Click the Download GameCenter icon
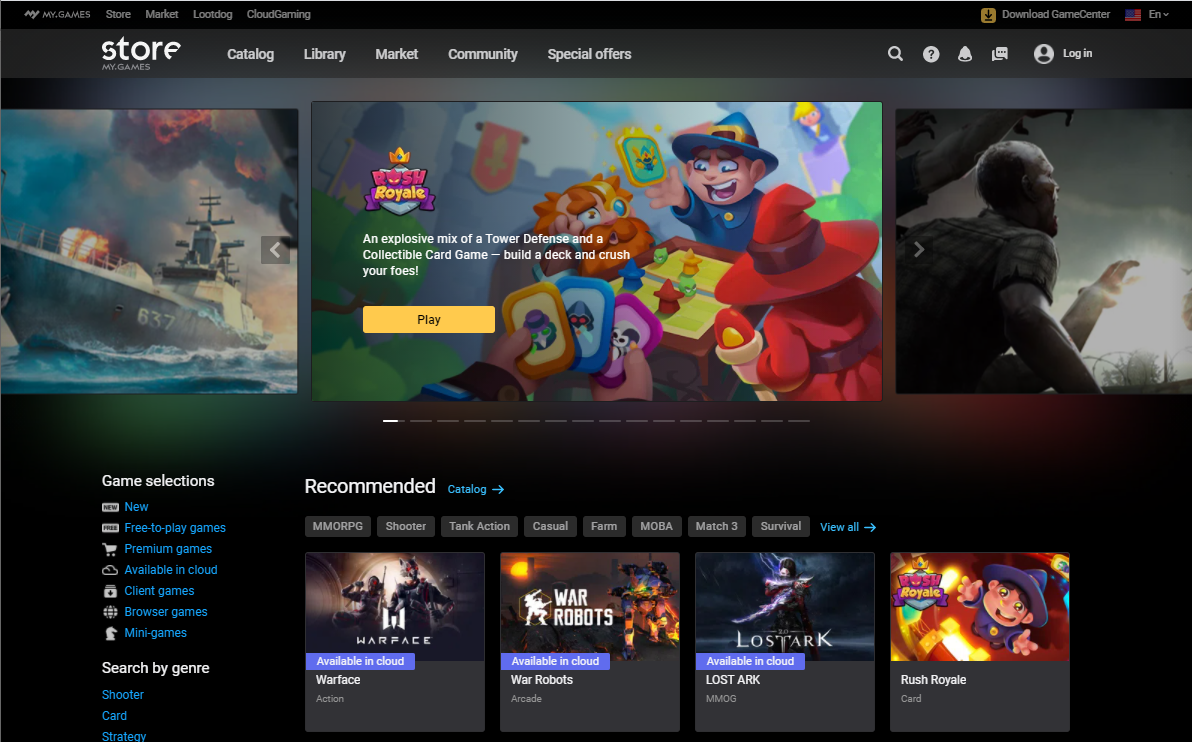 click(988, 14)
